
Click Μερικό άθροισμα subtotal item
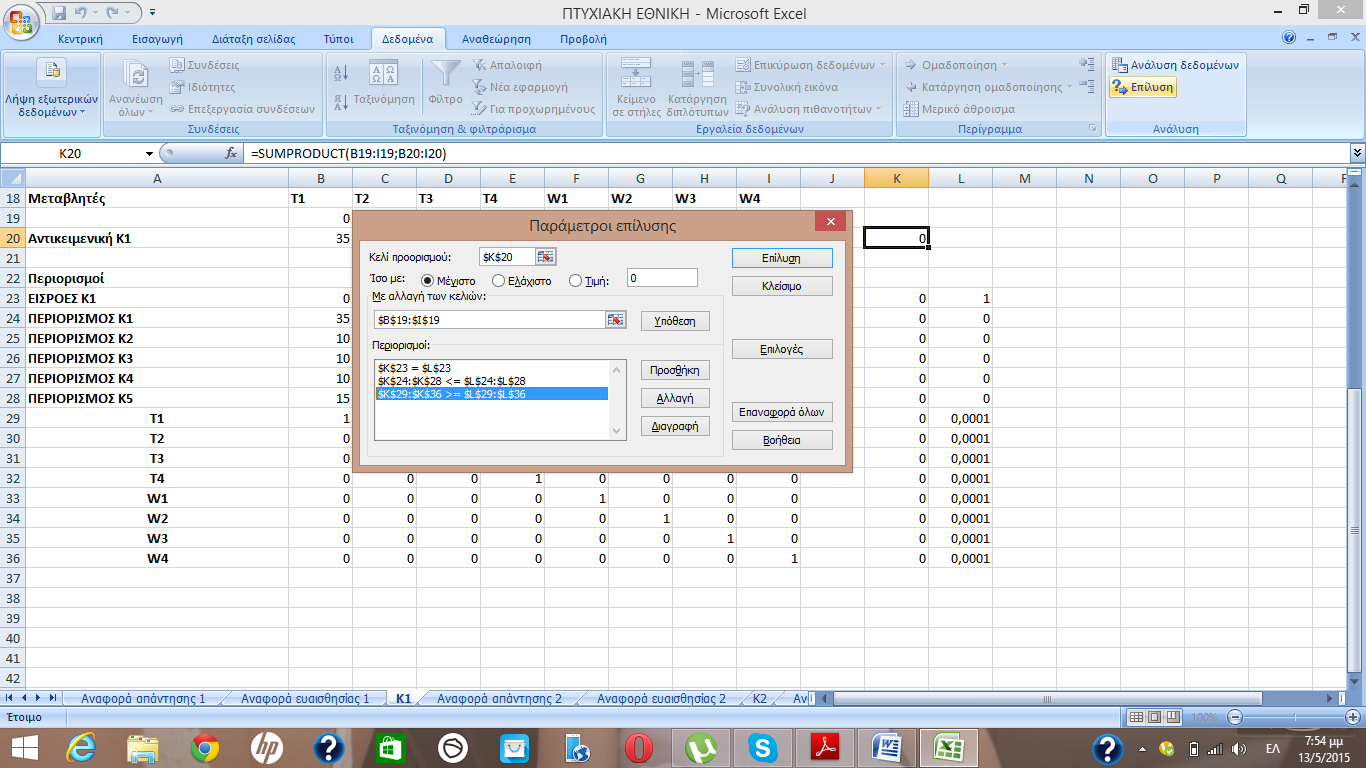[x=959, y=109]
